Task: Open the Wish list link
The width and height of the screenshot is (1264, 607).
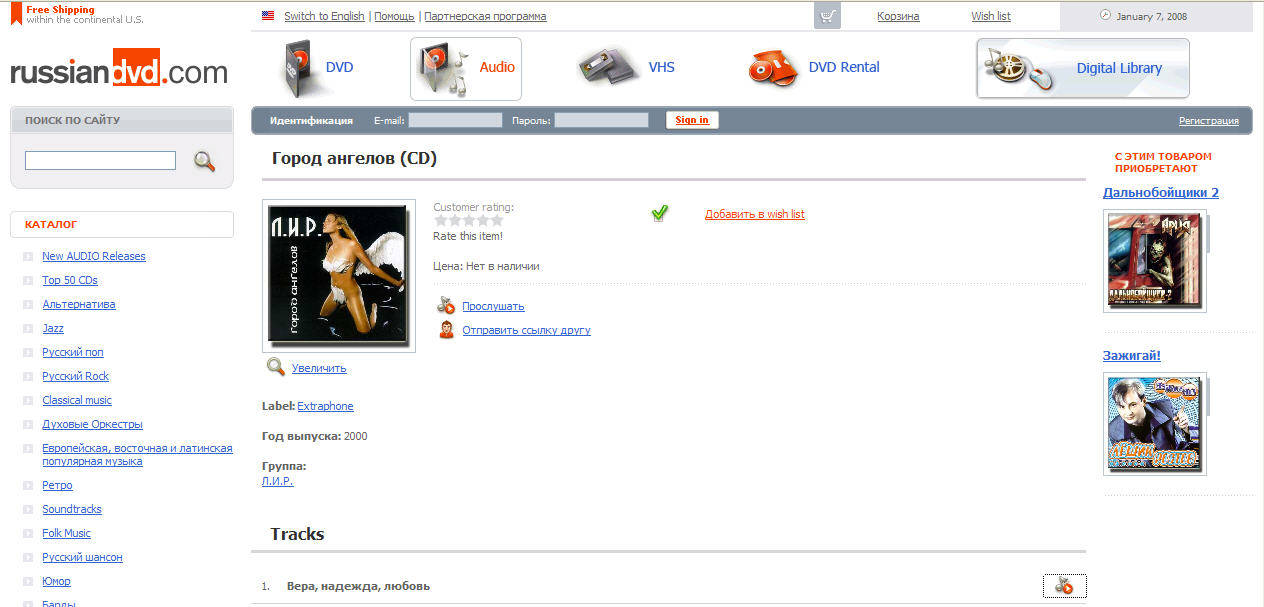Action: tap(991, 16)
